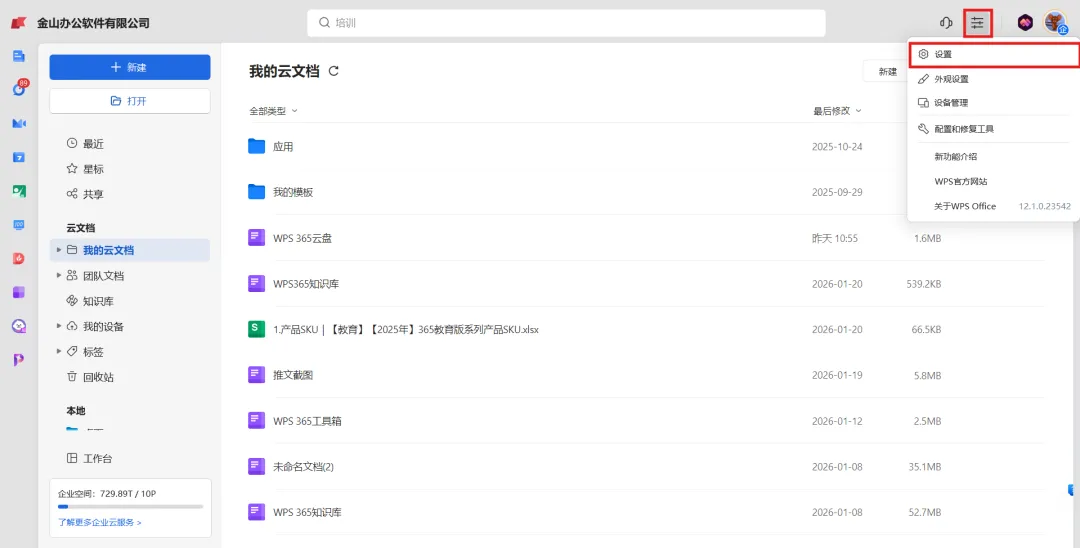
Task: Open the WPS 365工具箱 document
Action: (307, 421)
